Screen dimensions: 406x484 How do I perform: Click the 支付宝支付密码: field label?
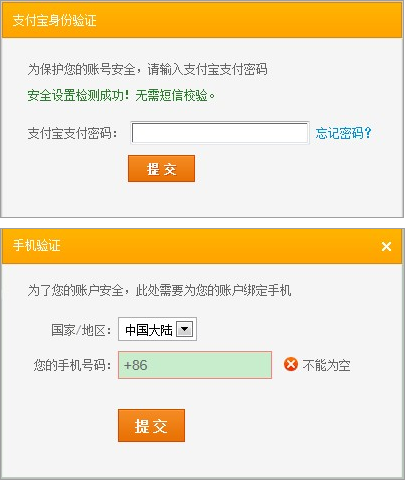click(73, 133)
